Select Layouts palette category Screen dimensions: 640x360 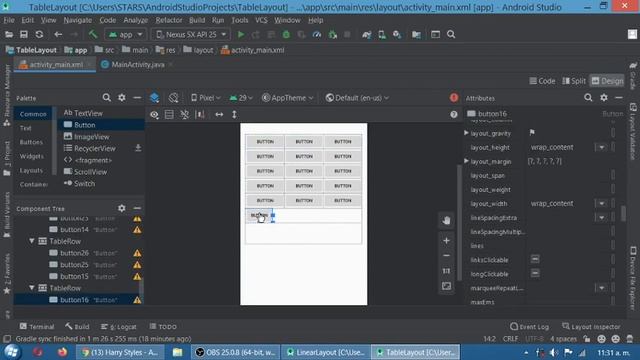[x=31, y=170]
